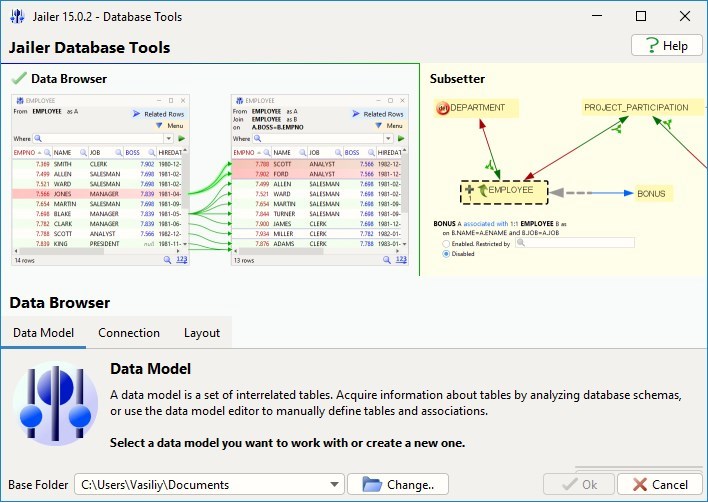Click the DEPARTMENT node's red del icon

click(443, 108)
